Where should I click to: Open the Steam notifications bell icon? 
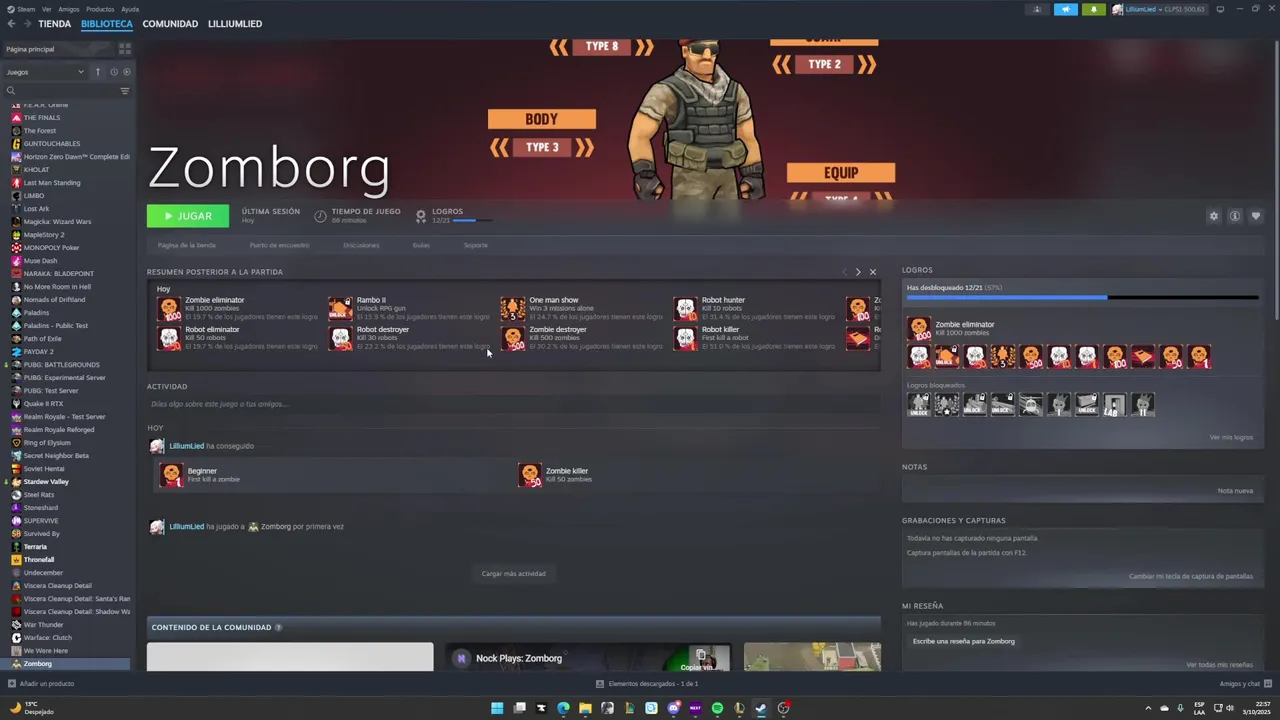click(1093, 9)
